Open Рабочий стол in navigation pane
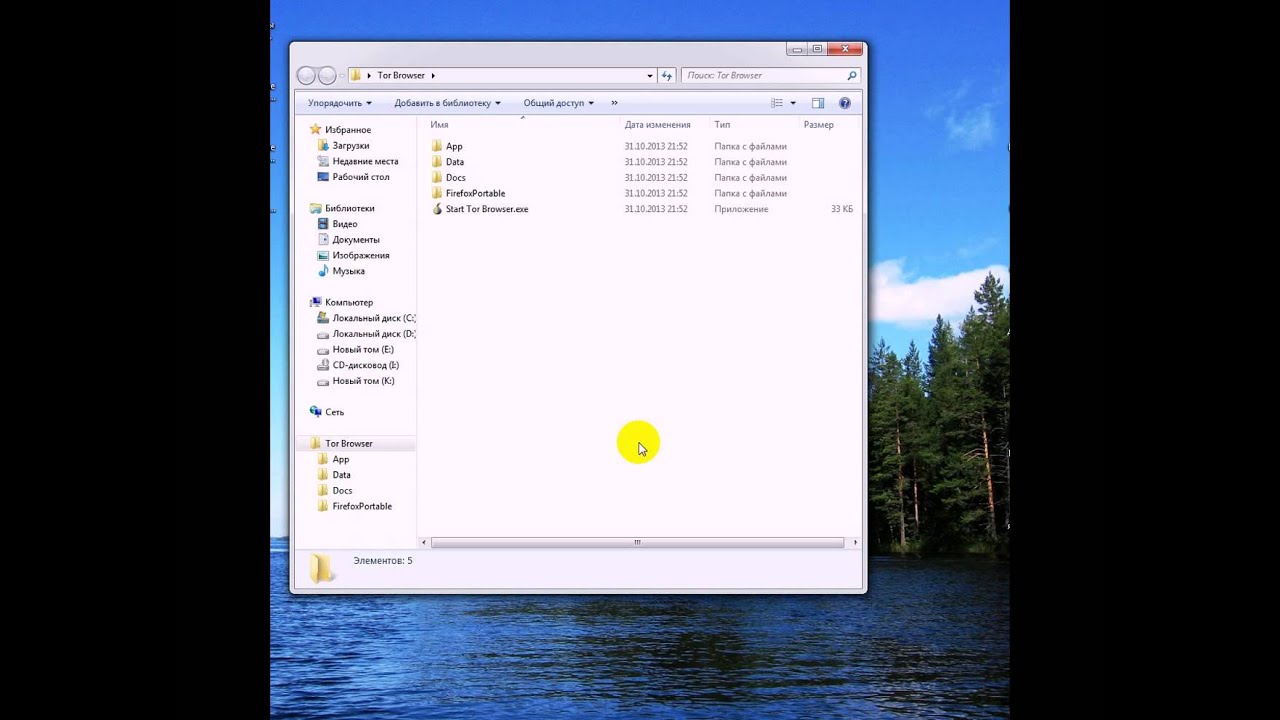The width and height of the screenshot is (1280, 720). coord(361,177)
